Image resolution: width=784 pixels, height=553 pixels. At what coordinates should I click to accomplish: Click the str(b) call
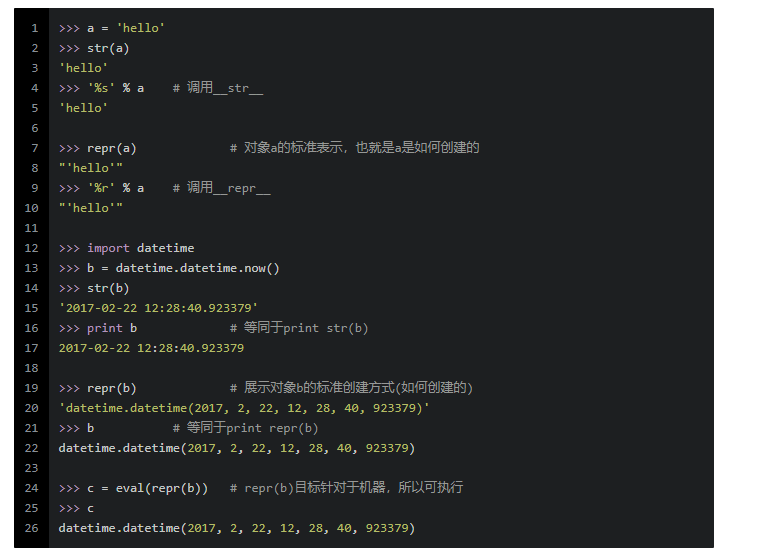pyautogui.click(x=108, y=288)
